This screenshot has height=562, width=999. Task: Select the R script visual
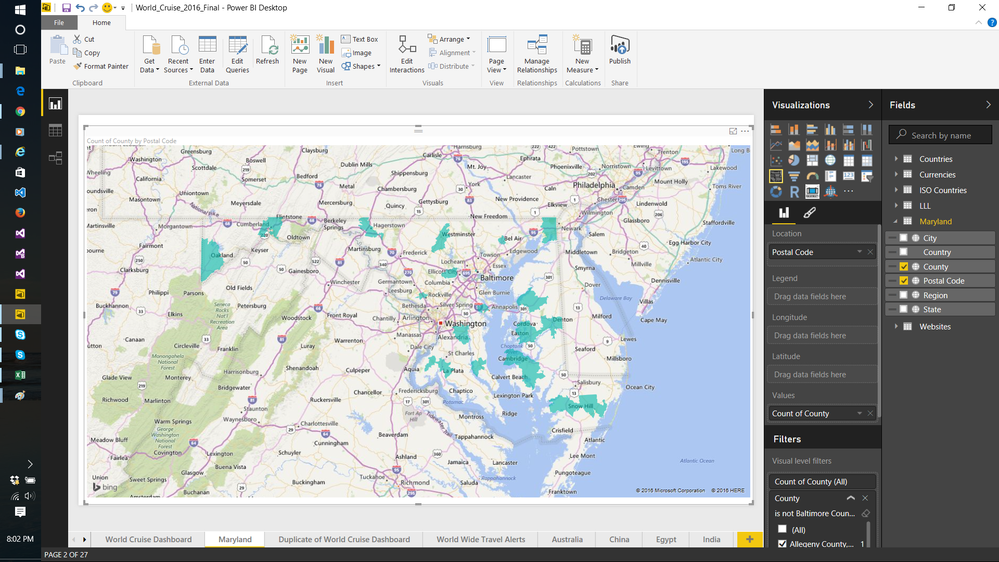[x=794, y=191]
